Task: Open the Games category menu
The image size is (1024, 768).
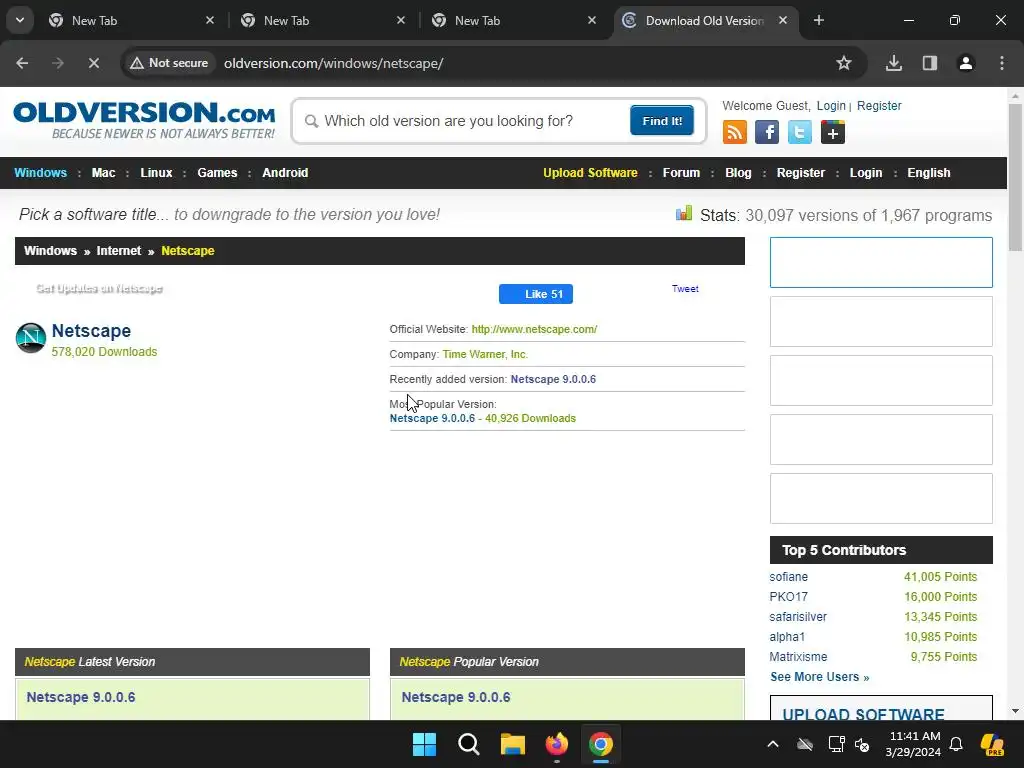Action: [217, 173]
